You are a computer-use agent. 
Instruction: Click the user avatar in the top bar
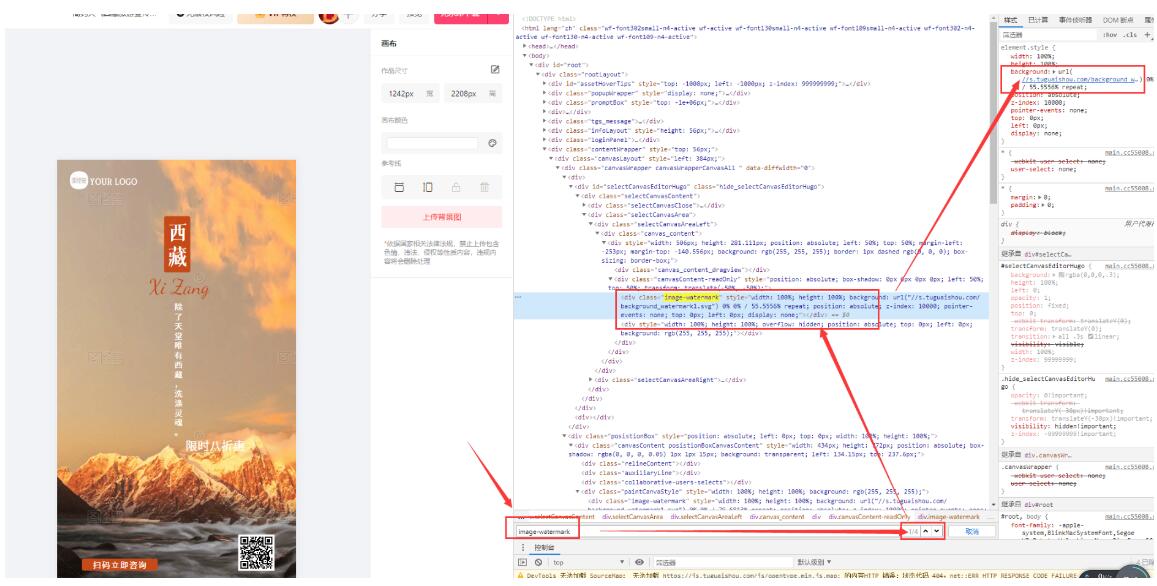point(330,18)
